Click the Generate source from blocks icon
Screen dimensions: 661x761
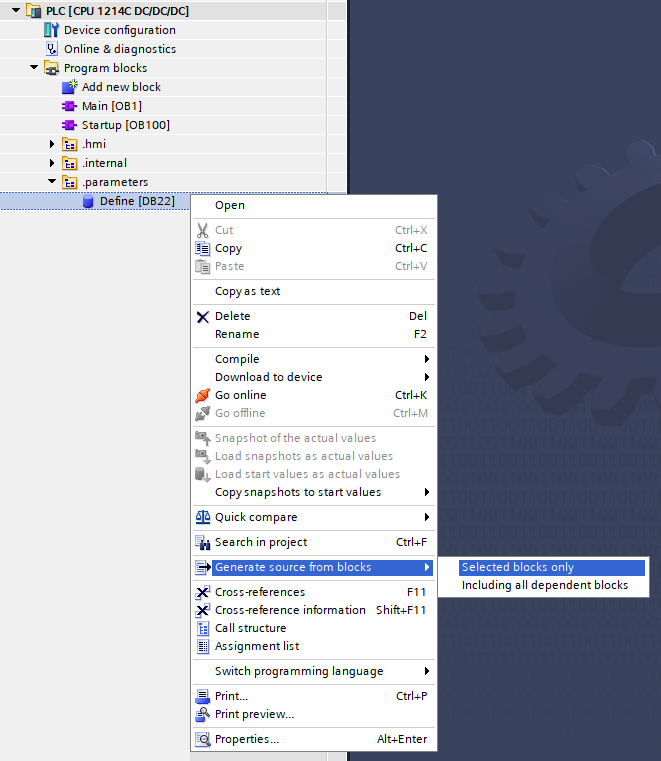coord(202,567)
